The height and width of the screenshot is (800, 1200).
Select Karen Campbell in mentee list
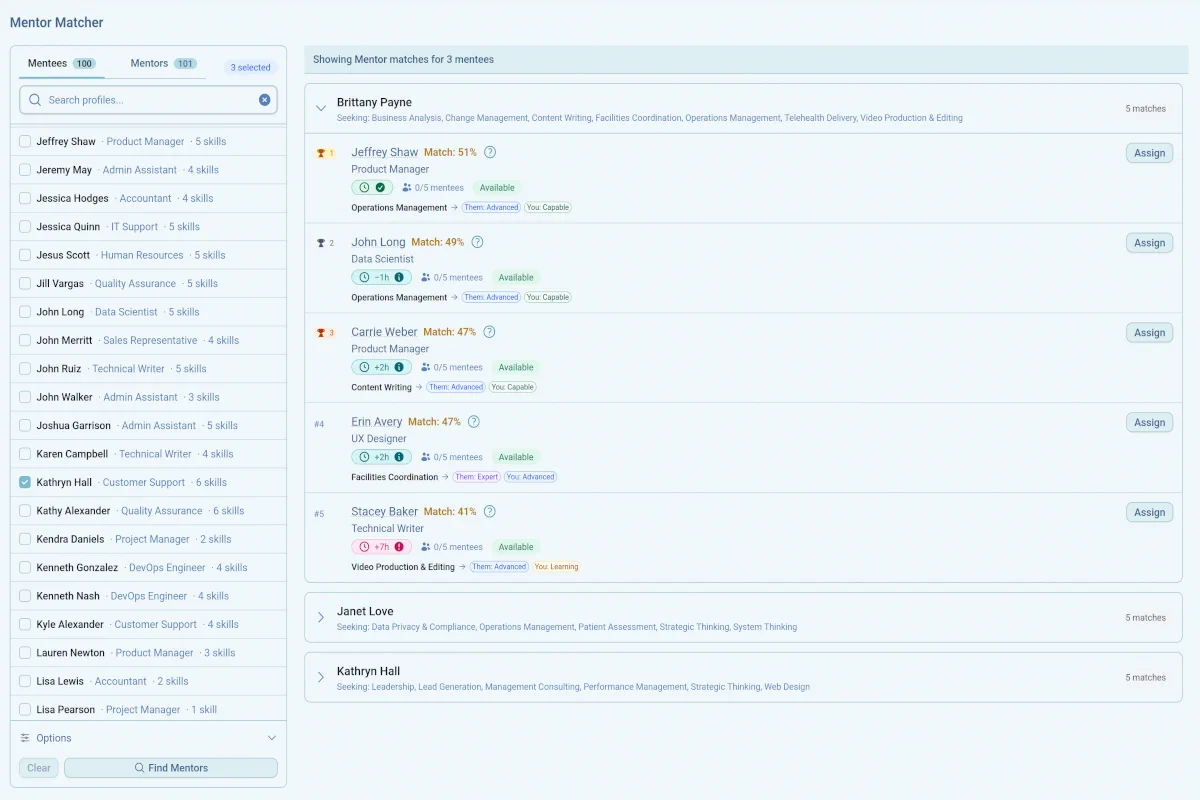(x=148, y=454)
